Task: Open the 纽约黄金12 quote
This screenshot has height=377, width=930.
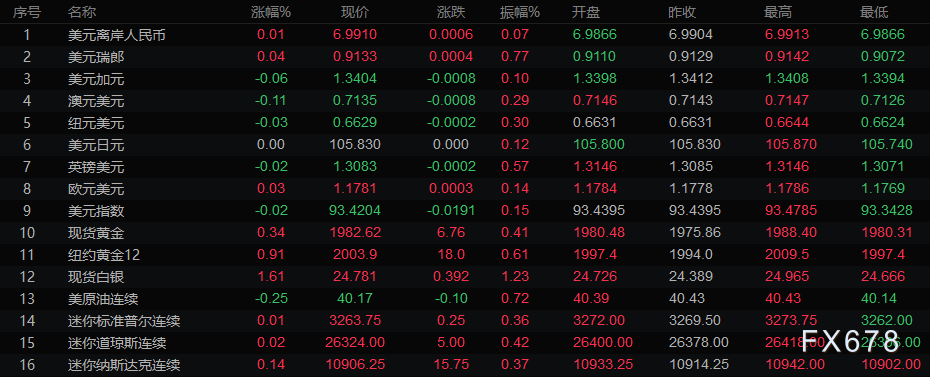Action: (x=465, y=255)
